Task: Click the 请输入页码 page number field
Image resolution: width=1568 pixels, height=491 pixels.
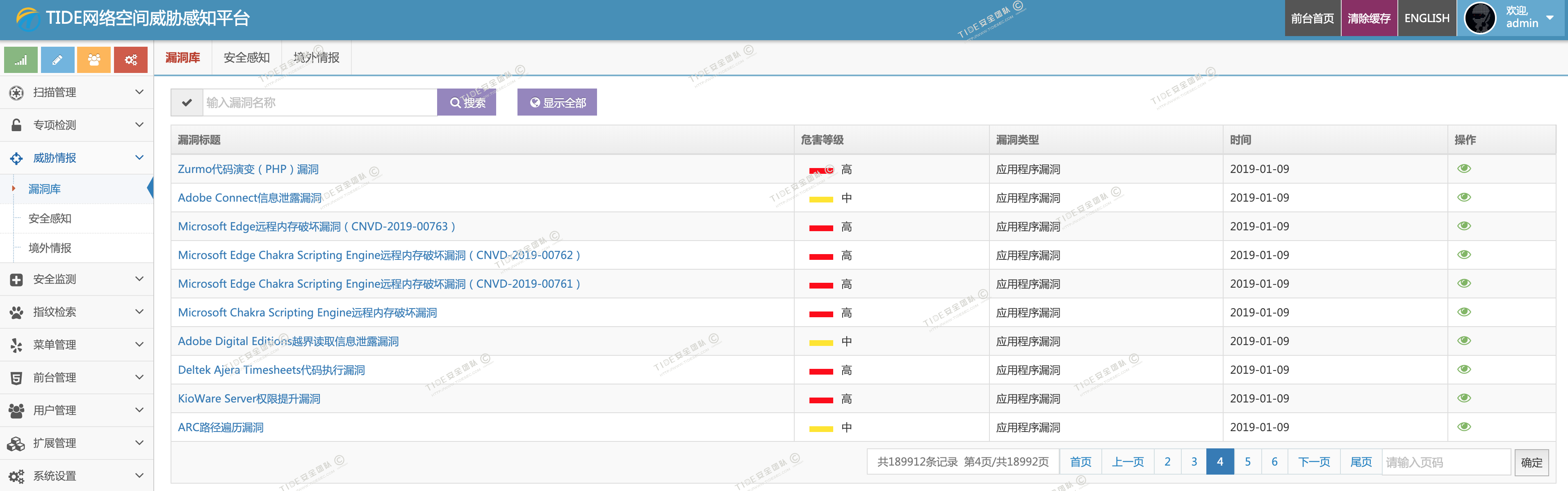Action: click(1446, 462)
